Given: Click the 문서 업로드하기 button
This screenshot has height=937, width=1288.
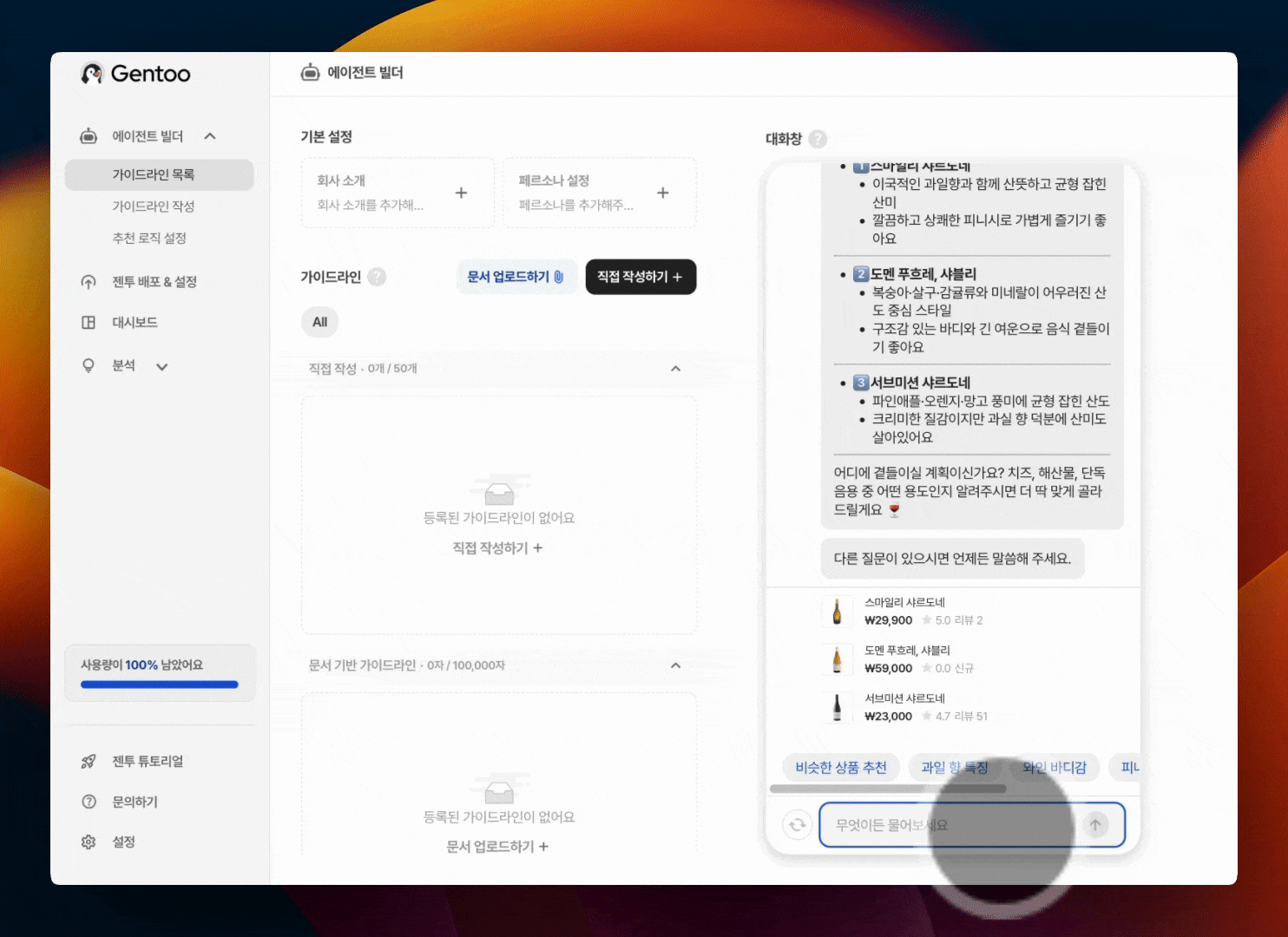Looking at the screenshot, I should tap(516, 277).
